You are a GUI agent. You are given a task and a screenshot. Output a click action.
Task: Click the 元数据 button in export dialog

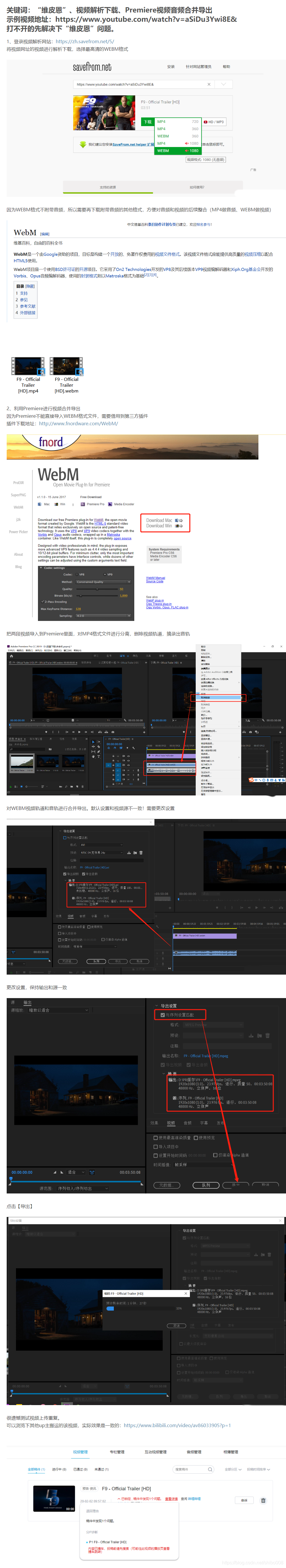166,1185
